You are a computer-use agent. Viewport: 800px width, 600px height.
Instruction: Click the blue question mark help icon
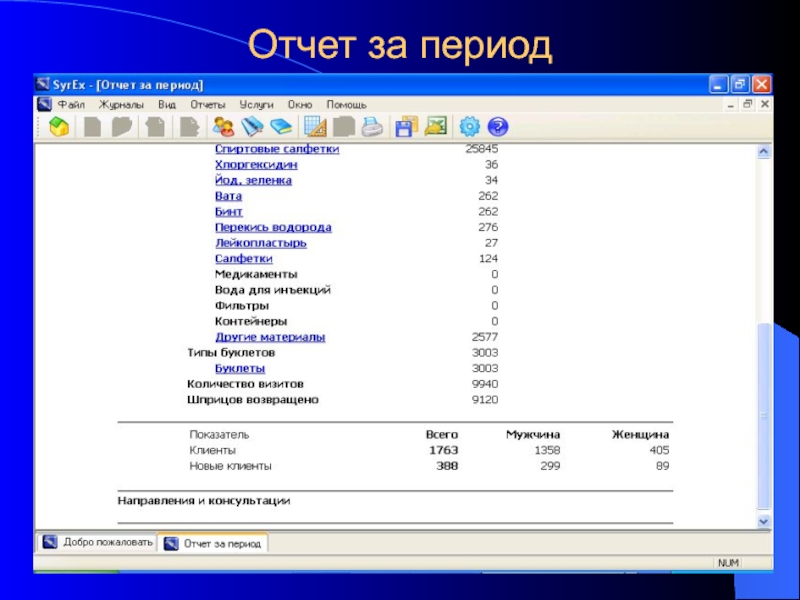click(498, 127)
